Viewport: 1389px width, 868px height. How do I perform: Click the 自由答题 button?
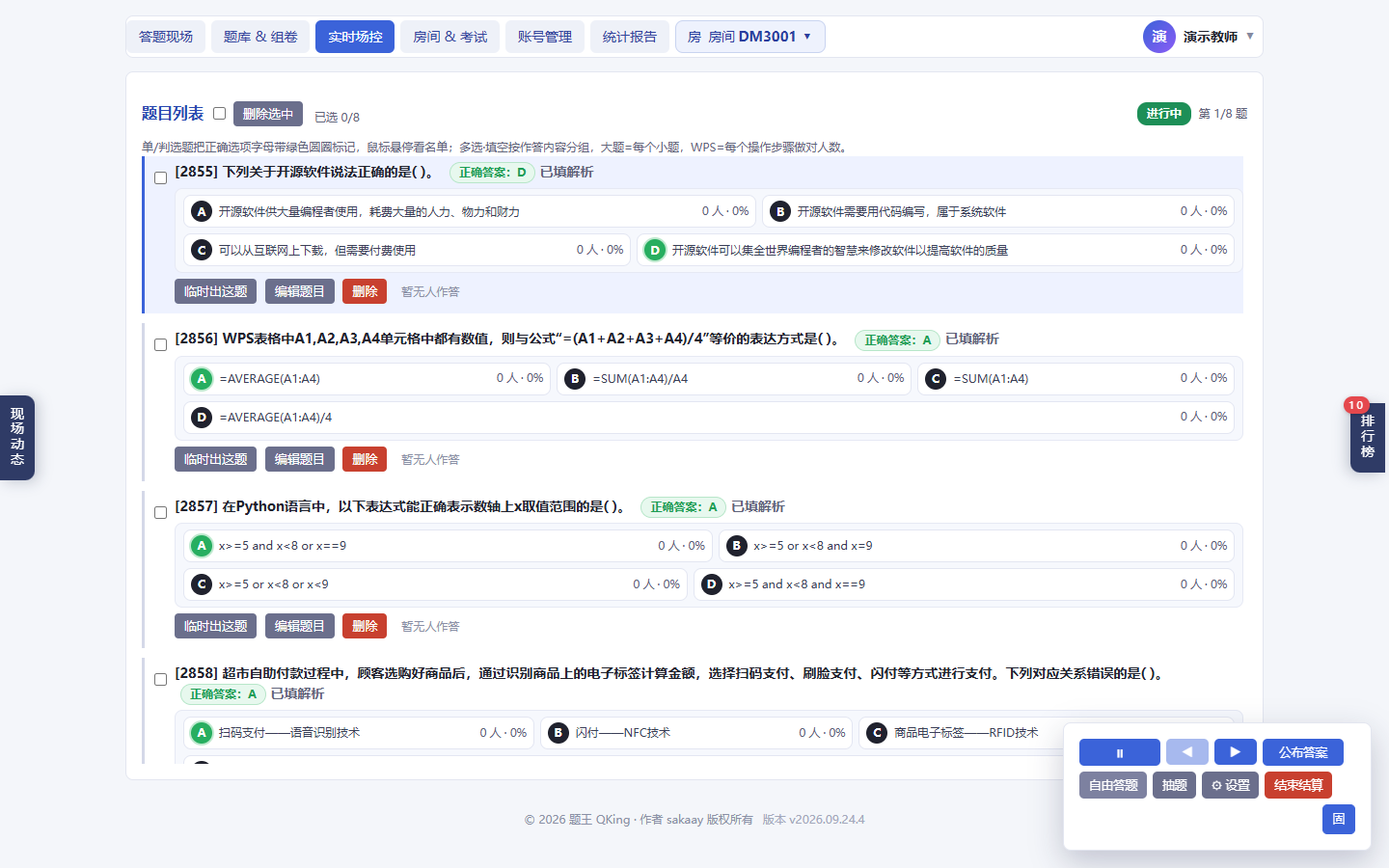pos(1113,785)
